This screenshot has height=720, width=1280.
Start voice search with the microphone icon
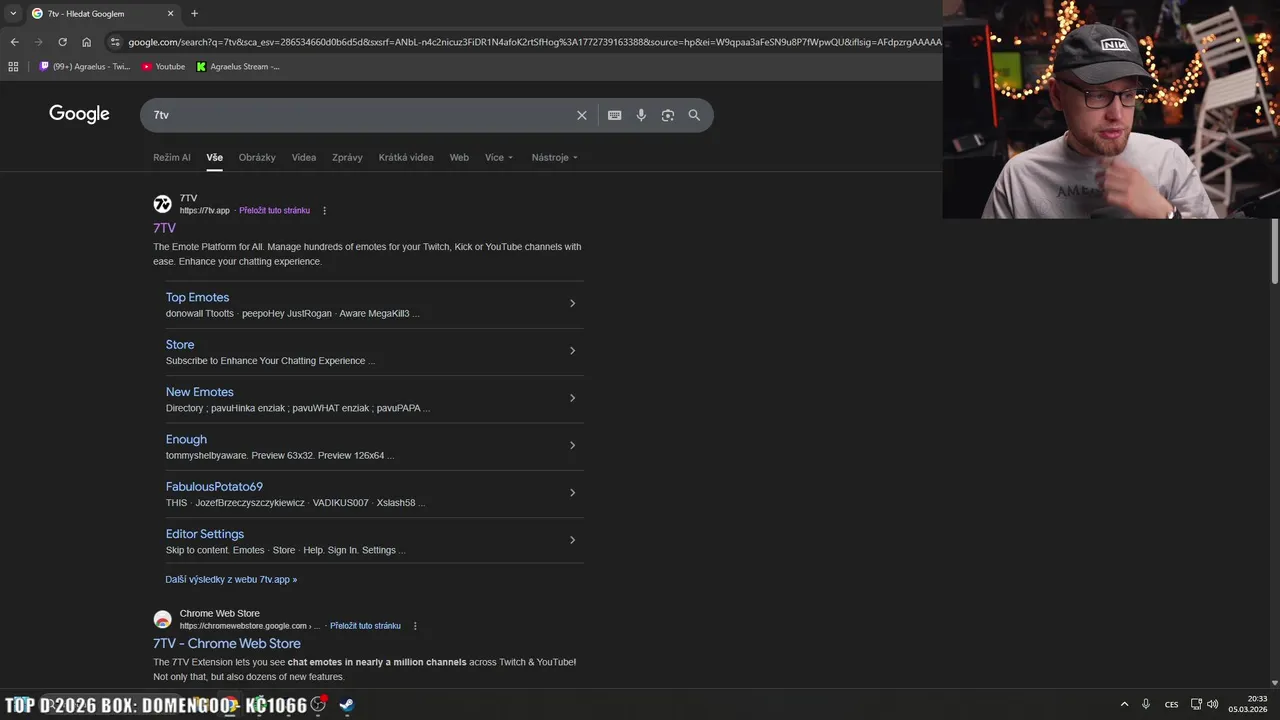(x=641, y=115)
